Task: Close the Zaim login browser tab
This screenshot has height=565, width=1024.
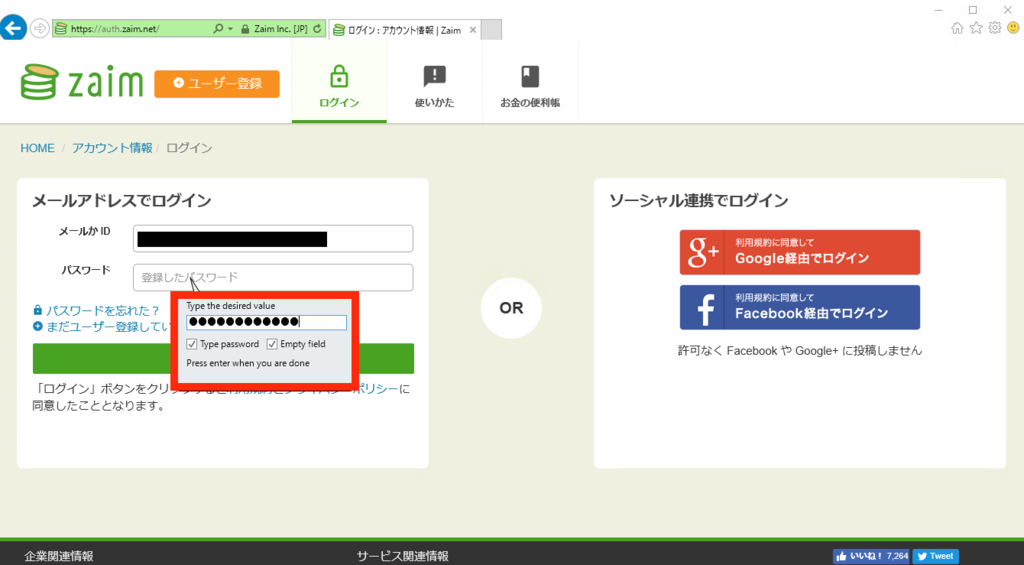Action: [x=473, y=30]
